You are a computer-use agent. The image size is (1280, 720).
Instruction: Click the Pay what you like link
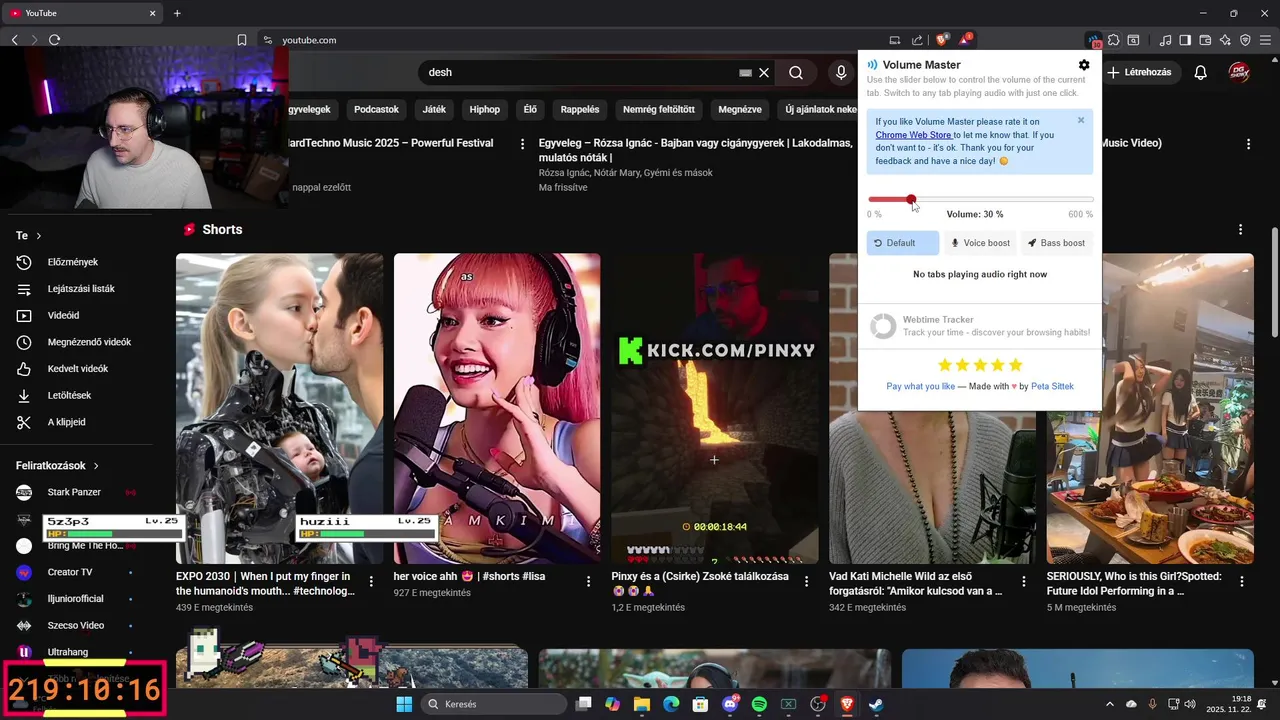[x=920, y=386]
